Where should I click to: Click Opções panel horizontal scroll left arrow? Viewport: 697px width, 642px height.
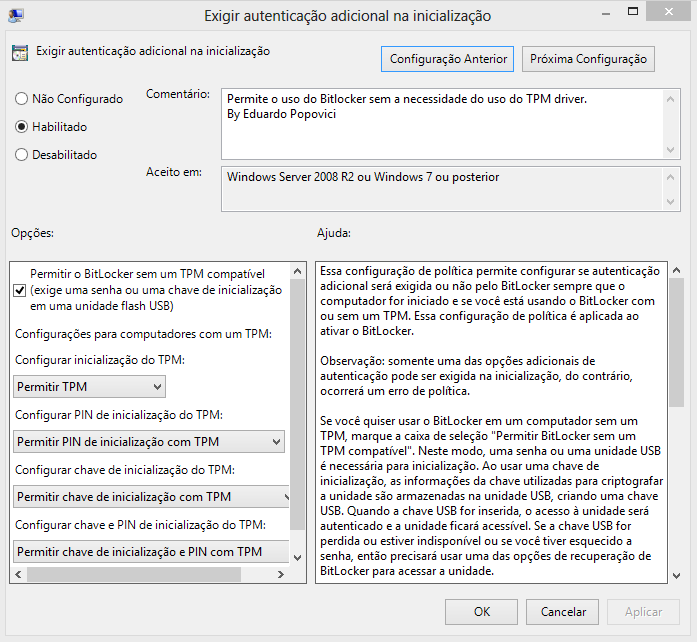(18, 574)
